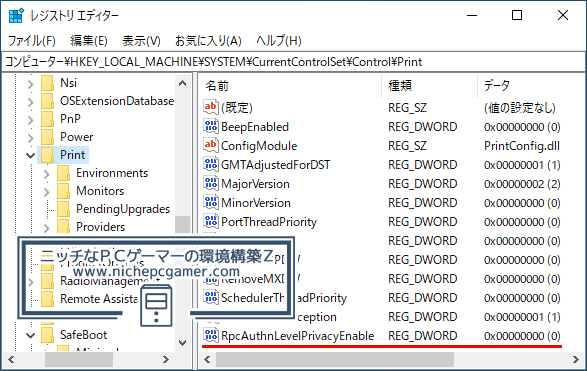
Task: Select the Monitors folder icon
Action: [64, 191]
